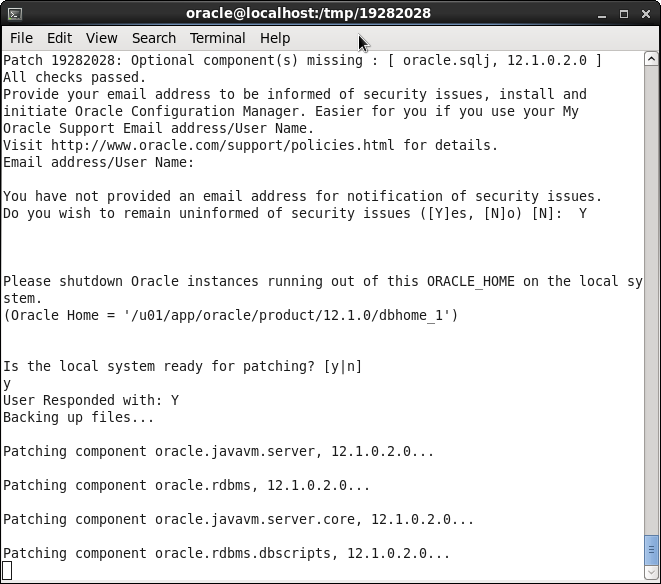
Task: Open the View menu
Action: click(x=102, y=38)
